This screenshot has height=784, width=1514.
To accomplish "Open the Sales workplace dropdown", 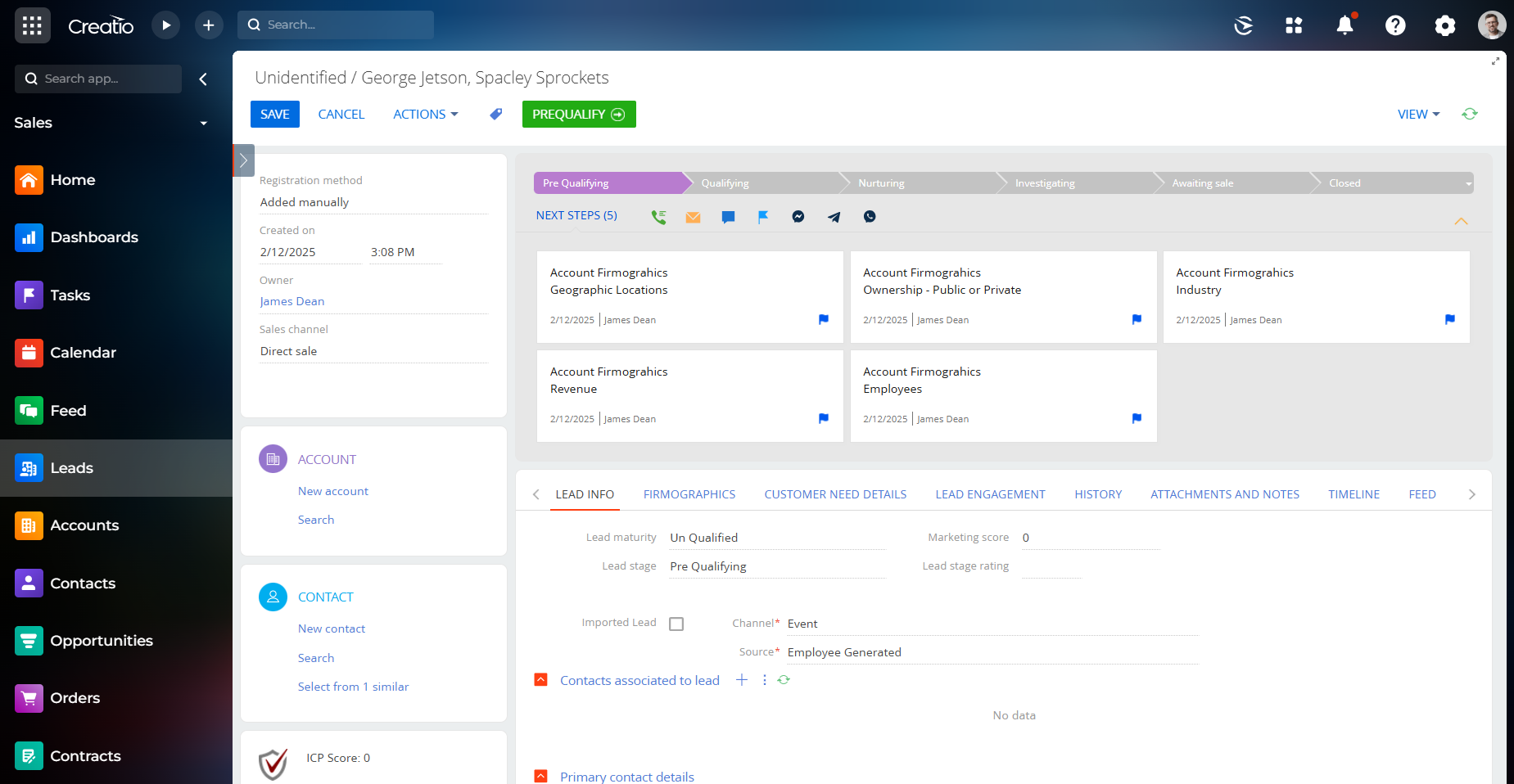I will tap(203, 124).
